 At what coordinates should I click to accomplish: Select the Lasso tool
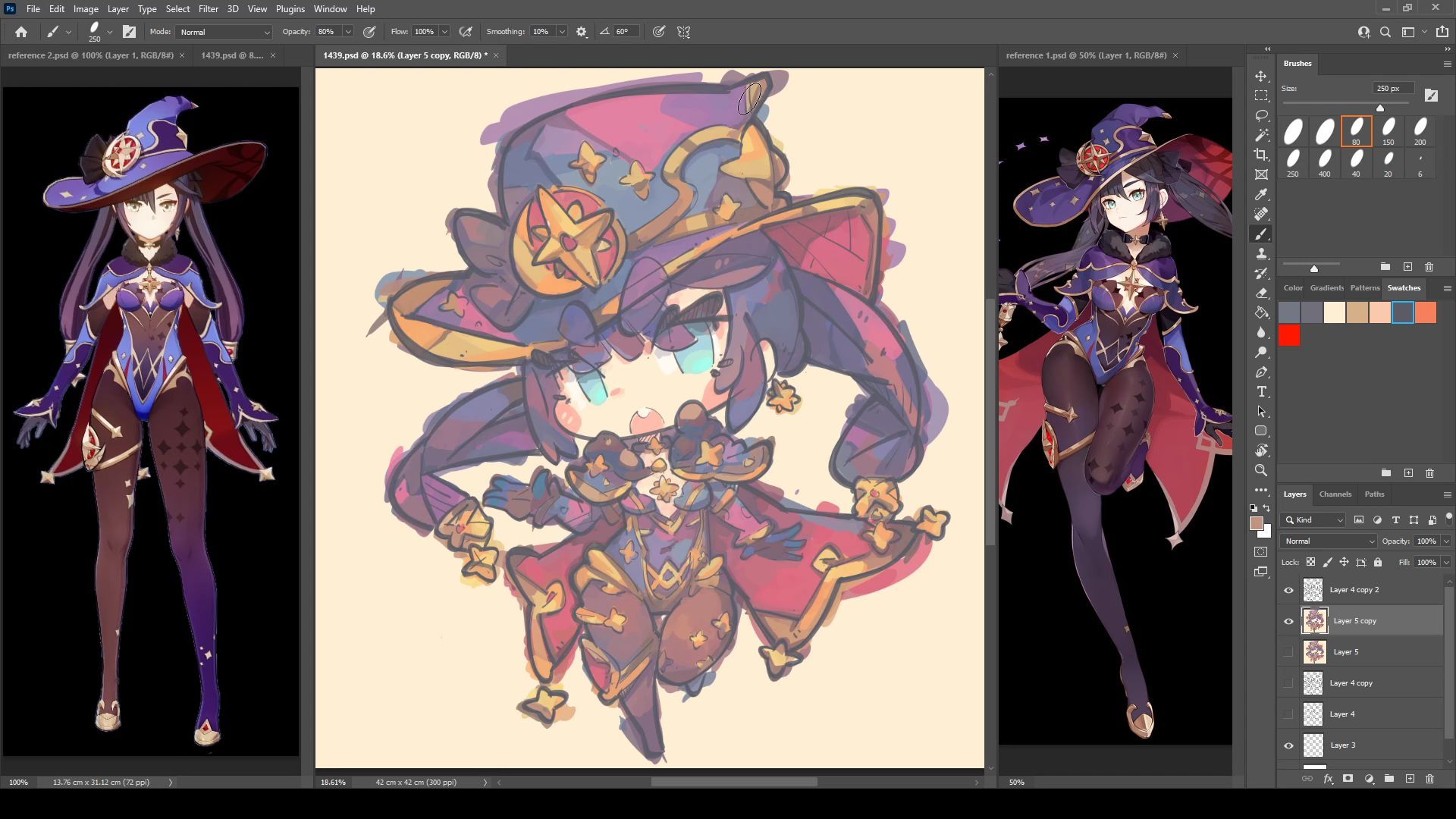click(x=1261, y=116)
